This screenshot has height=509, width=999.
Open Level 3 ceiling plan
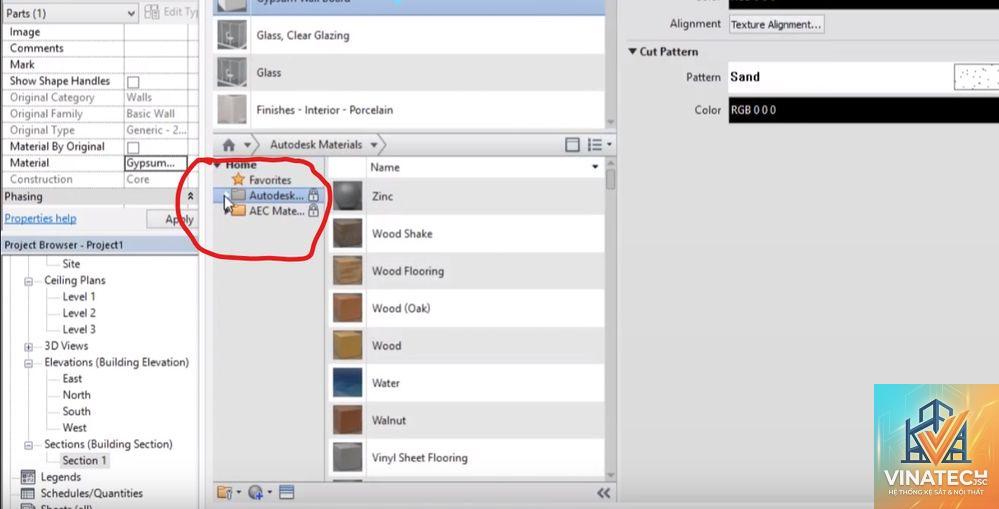click(x=79, y=329)
